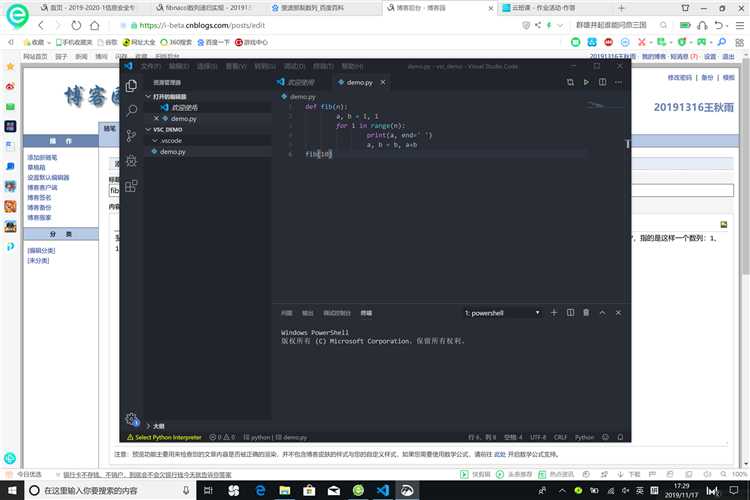Open the Search view in VS Code activity bar
This screenshot has width=750, height=500.
click(x=131, y=111)
